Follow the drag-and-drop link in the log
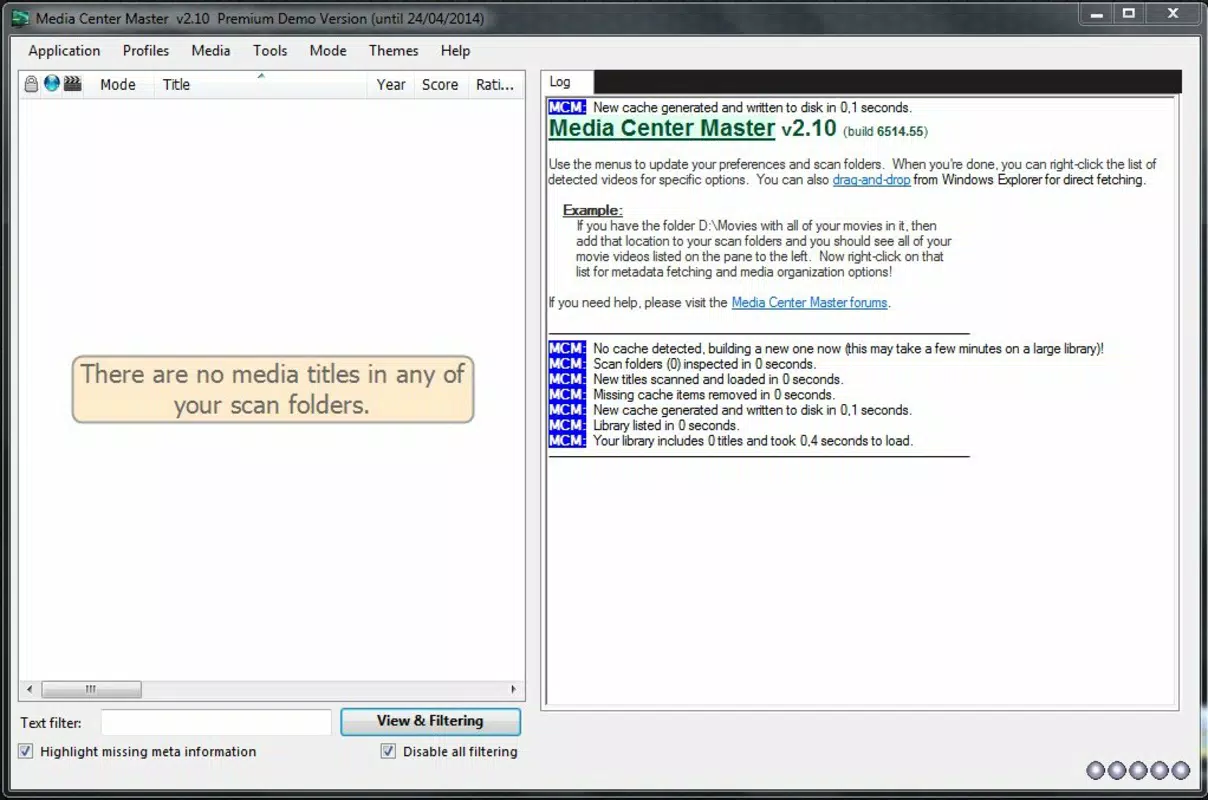This screenshot has width=1208, height=800. tap(871, 180)
